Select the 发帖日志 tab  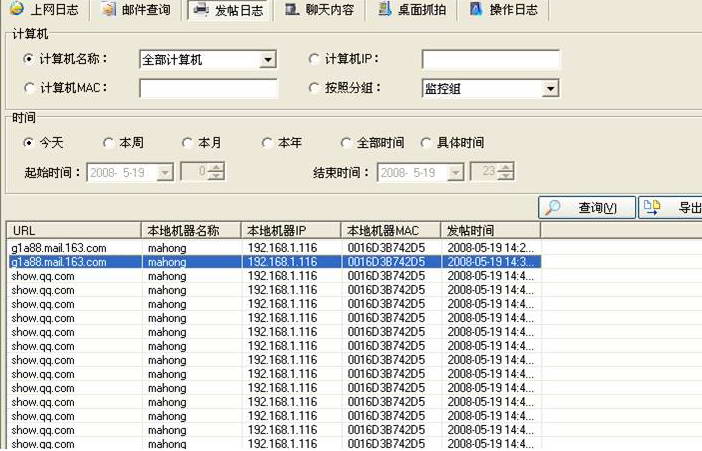click(229, 10)
